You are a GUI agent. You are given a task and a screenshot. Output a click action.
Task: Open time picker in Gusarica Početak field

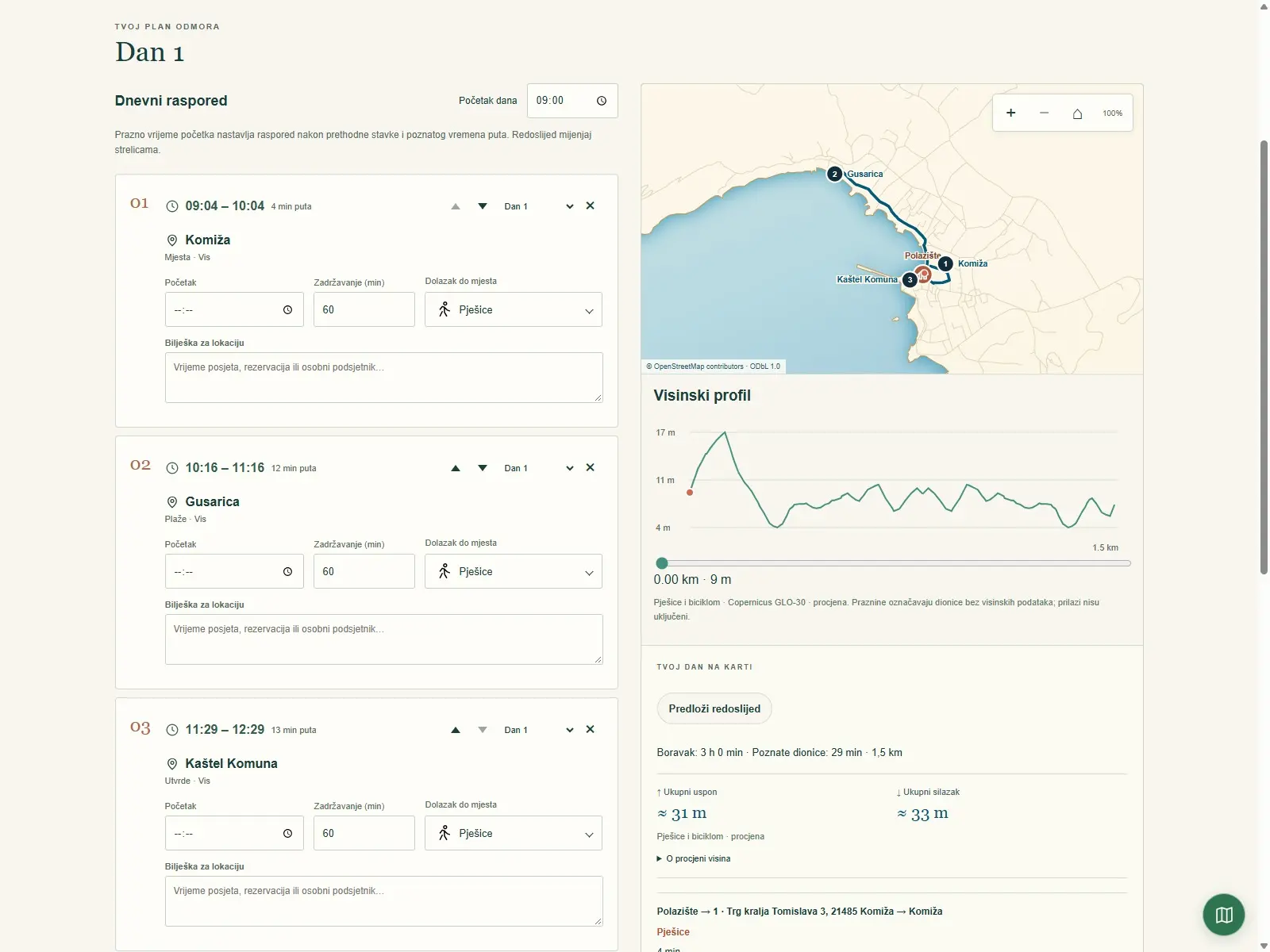(287, 572)
